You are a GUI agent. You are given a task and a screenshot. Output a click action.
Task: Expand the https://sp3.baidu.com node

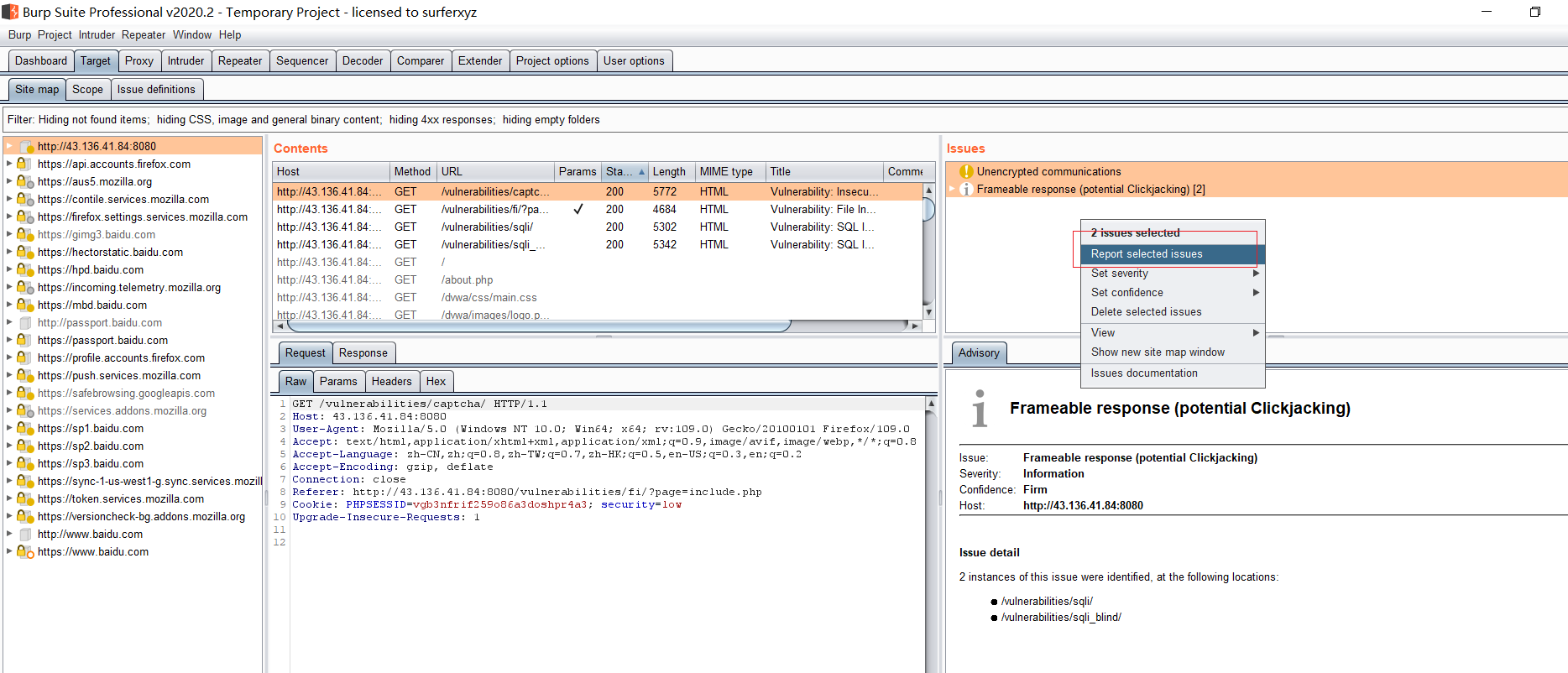(x=9, y=463)
